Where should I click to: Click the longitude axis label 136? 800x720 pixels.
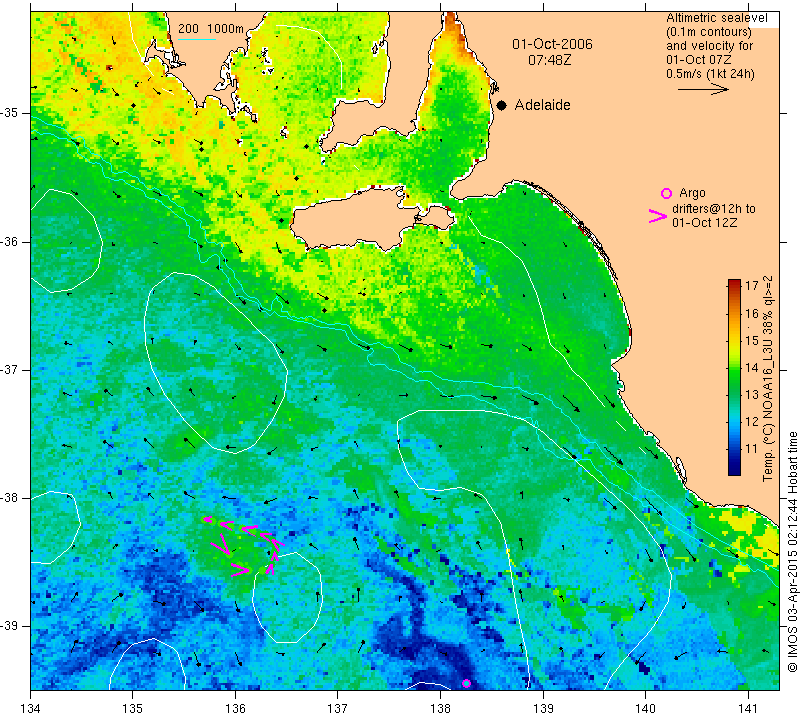click(x=235, y=709)
